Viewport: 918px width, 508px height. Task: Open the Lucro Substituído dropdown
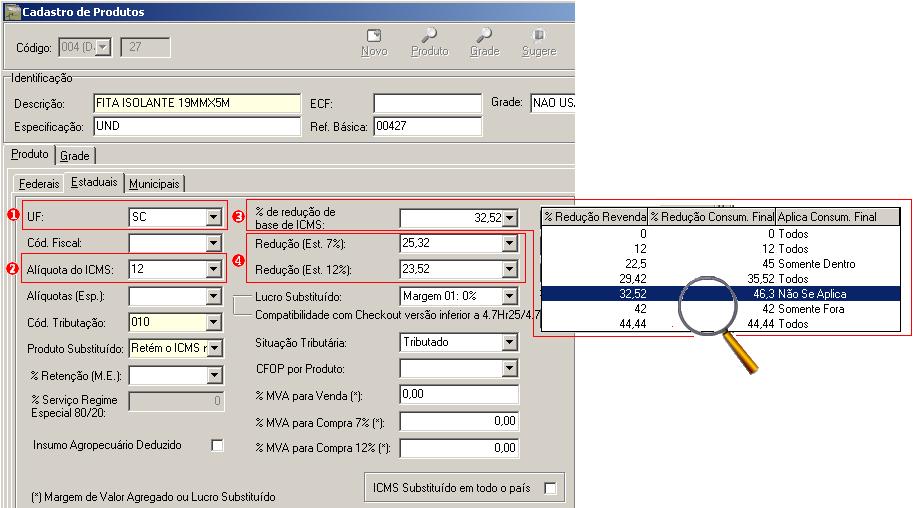510,296
